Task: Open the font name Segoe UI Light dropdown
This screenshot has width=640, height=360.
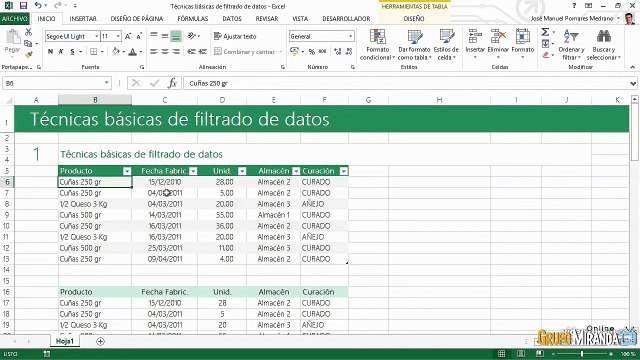Action: [97, 36]
